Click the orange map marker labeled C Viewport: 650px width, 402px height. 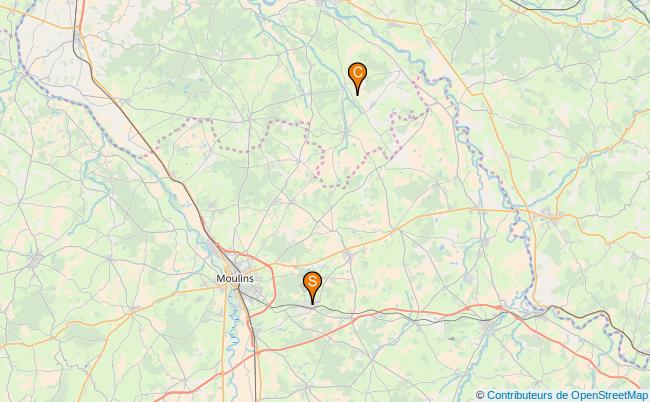point(357,77)
